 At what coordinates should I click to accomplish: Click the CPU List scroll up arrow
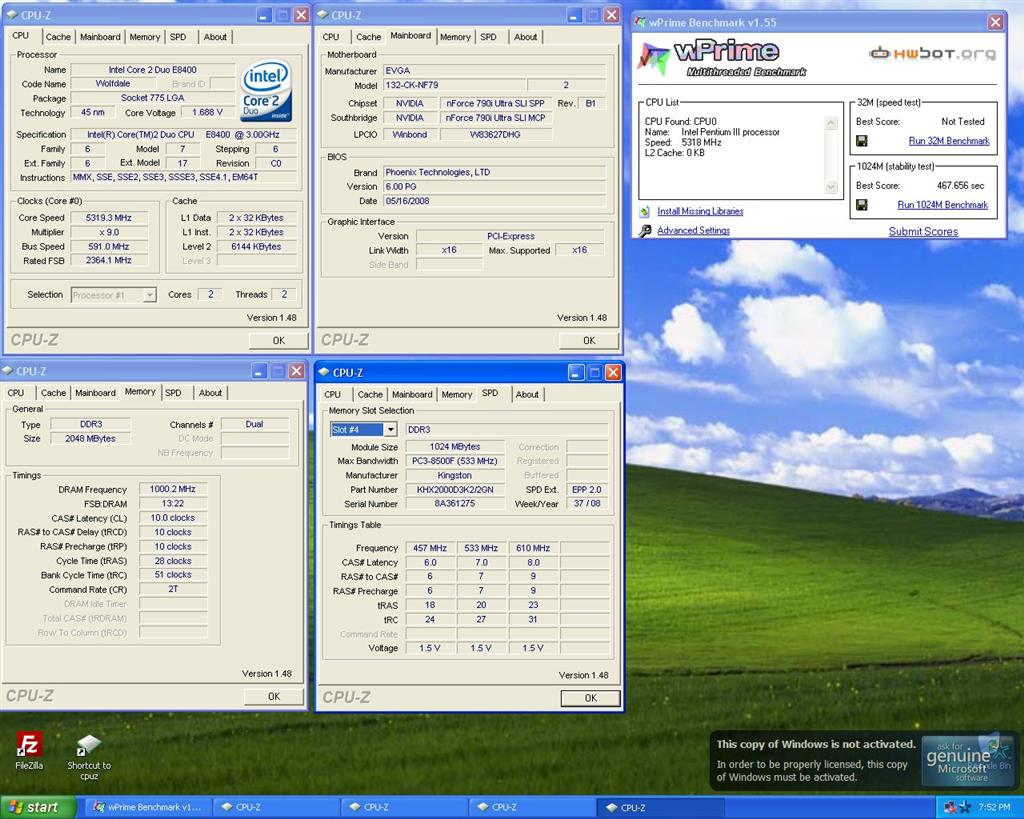[831, 123]
